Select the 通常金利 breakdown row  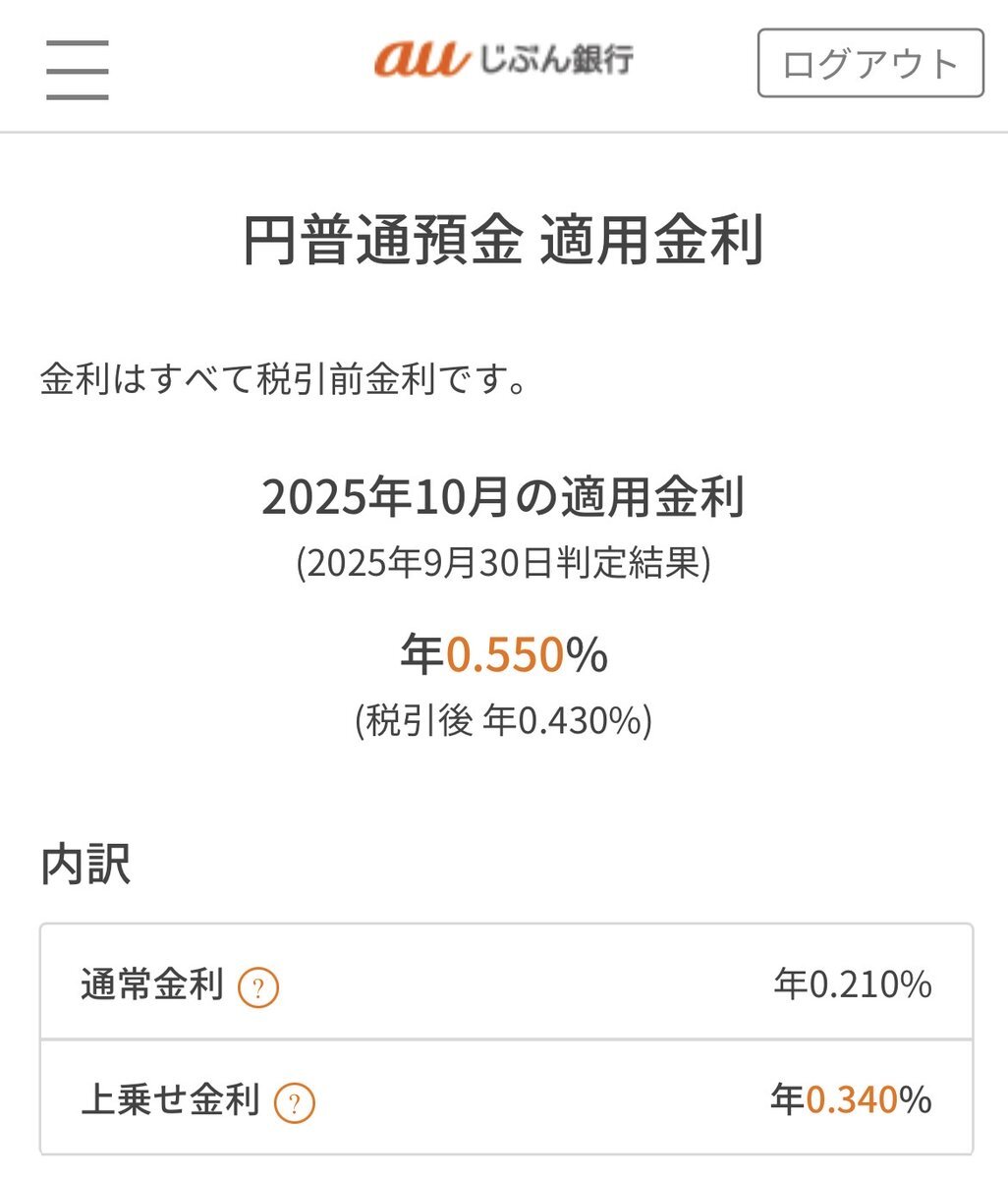506,982
